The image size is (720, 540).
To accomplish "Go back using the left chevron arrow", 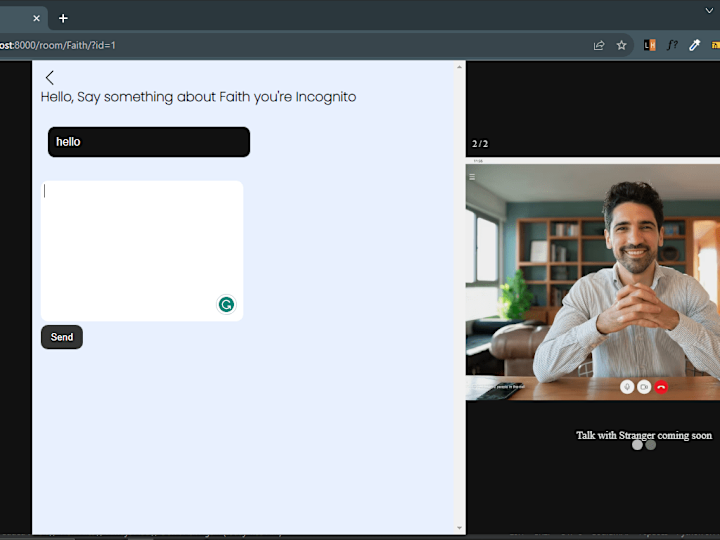I will click(x=50, y=78).
